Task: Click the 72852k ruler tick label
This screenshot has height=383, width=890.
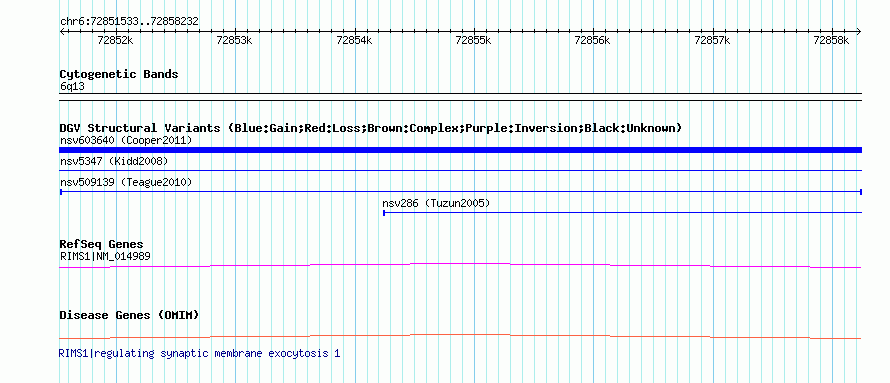Action: (115, 40)
